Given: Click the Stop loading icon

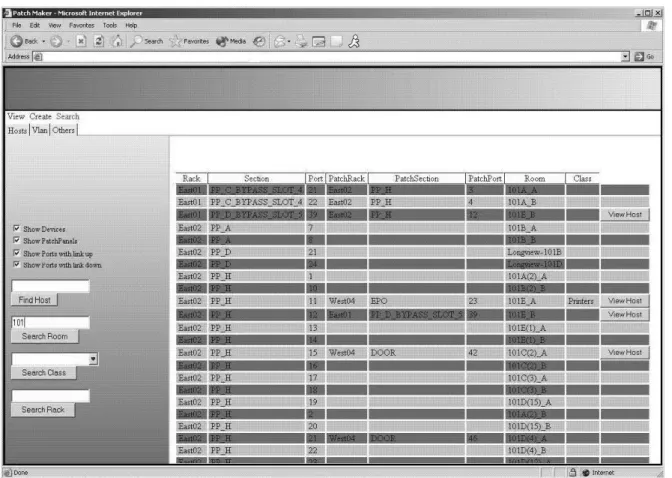Looking at the screenshot, I should pos(81,41).
